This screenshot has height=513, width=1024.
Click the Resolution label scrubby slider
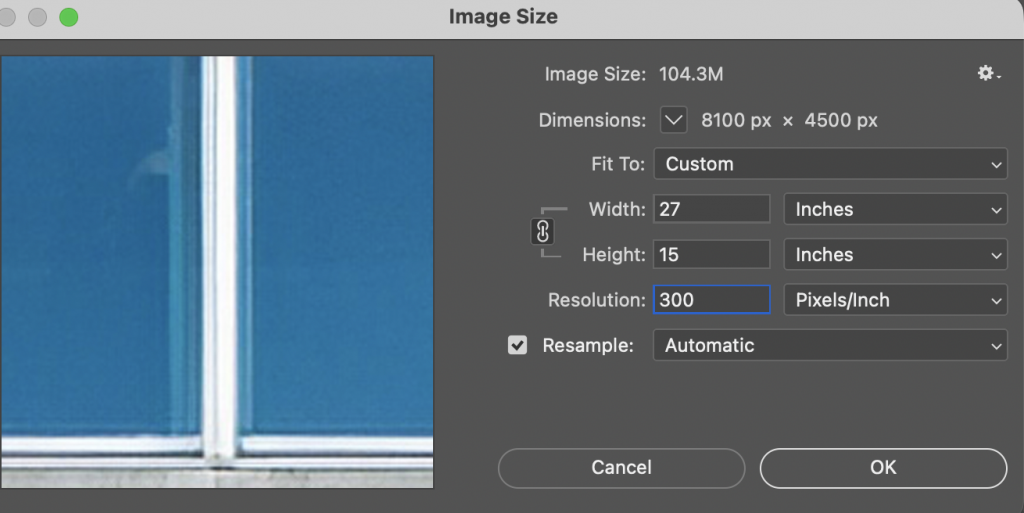[596, 300]
